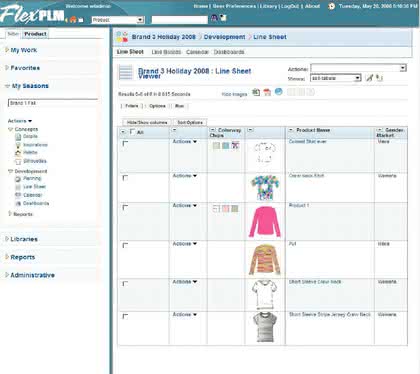The image size is (420, 374).
Task: Open the Brand season dropdown in My Seasons
Action: [53, 103]
